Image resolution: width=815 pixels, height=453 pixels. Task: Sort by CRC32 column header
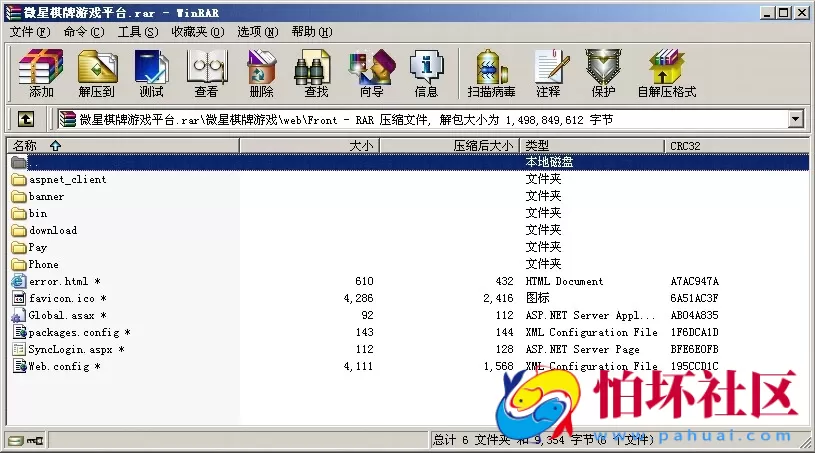(x=737, y=146)
